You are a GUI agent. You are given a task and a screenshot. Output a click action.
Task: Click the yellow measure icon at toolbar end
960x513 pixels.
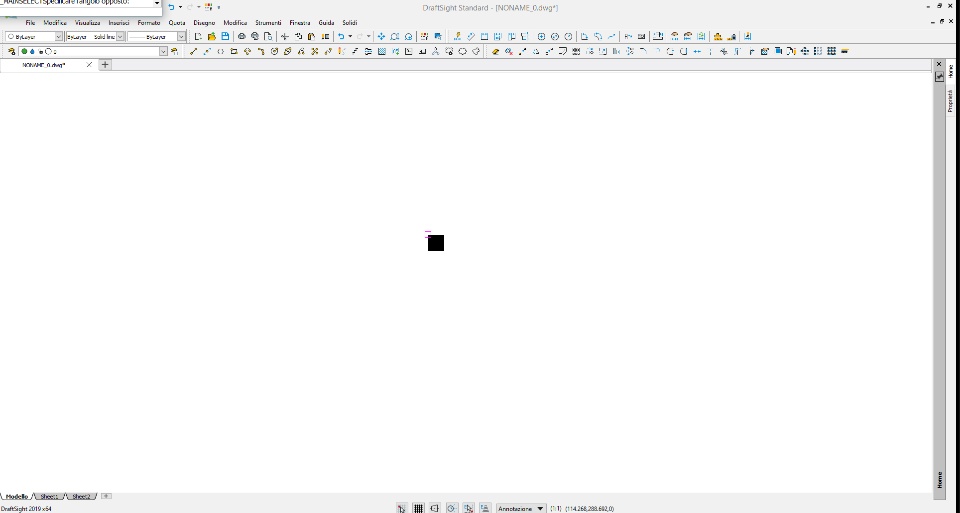pos(845,51)
